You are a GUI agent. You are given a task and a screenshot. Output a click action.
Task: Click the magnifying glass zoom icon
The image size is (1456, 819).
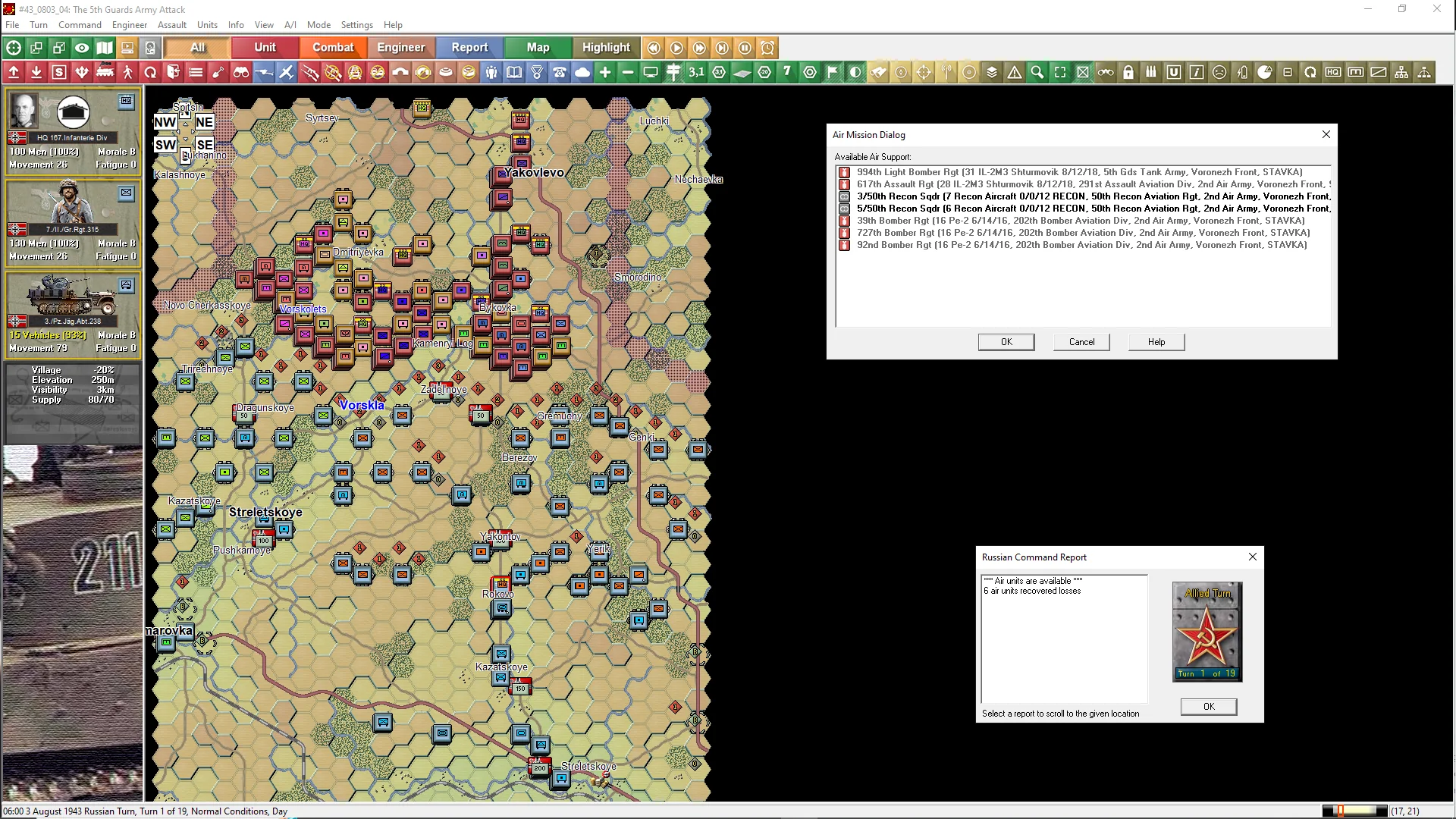[1037, 72]
